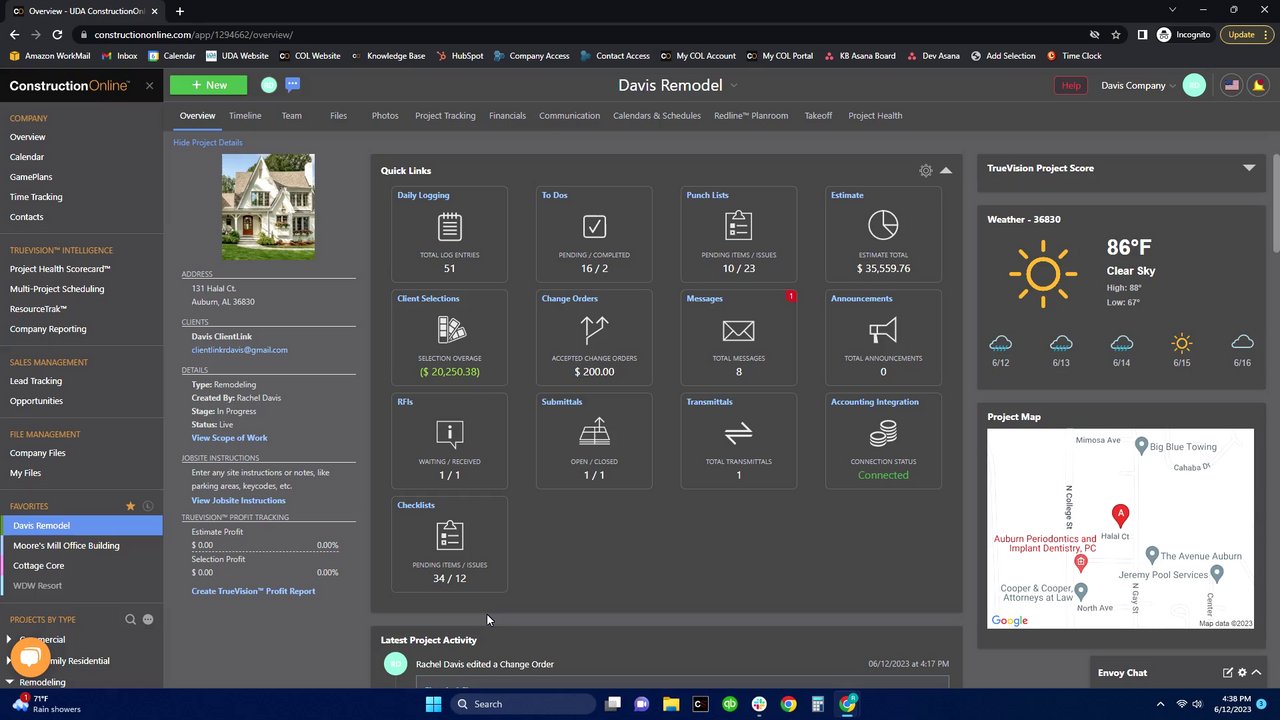Open View Jobsite Instructions link
The width and height of the screenshot is (1280, 720).
[238, 501]
